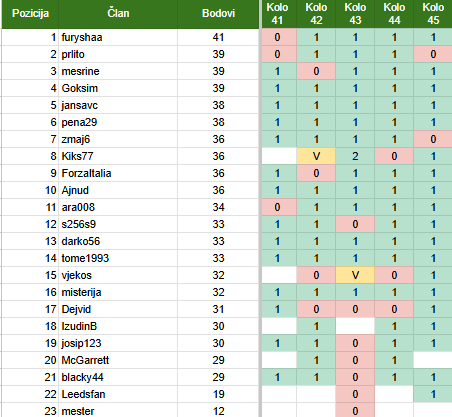Click the furyshaa member name cell

pyautogui.click(x=118, y=37)
